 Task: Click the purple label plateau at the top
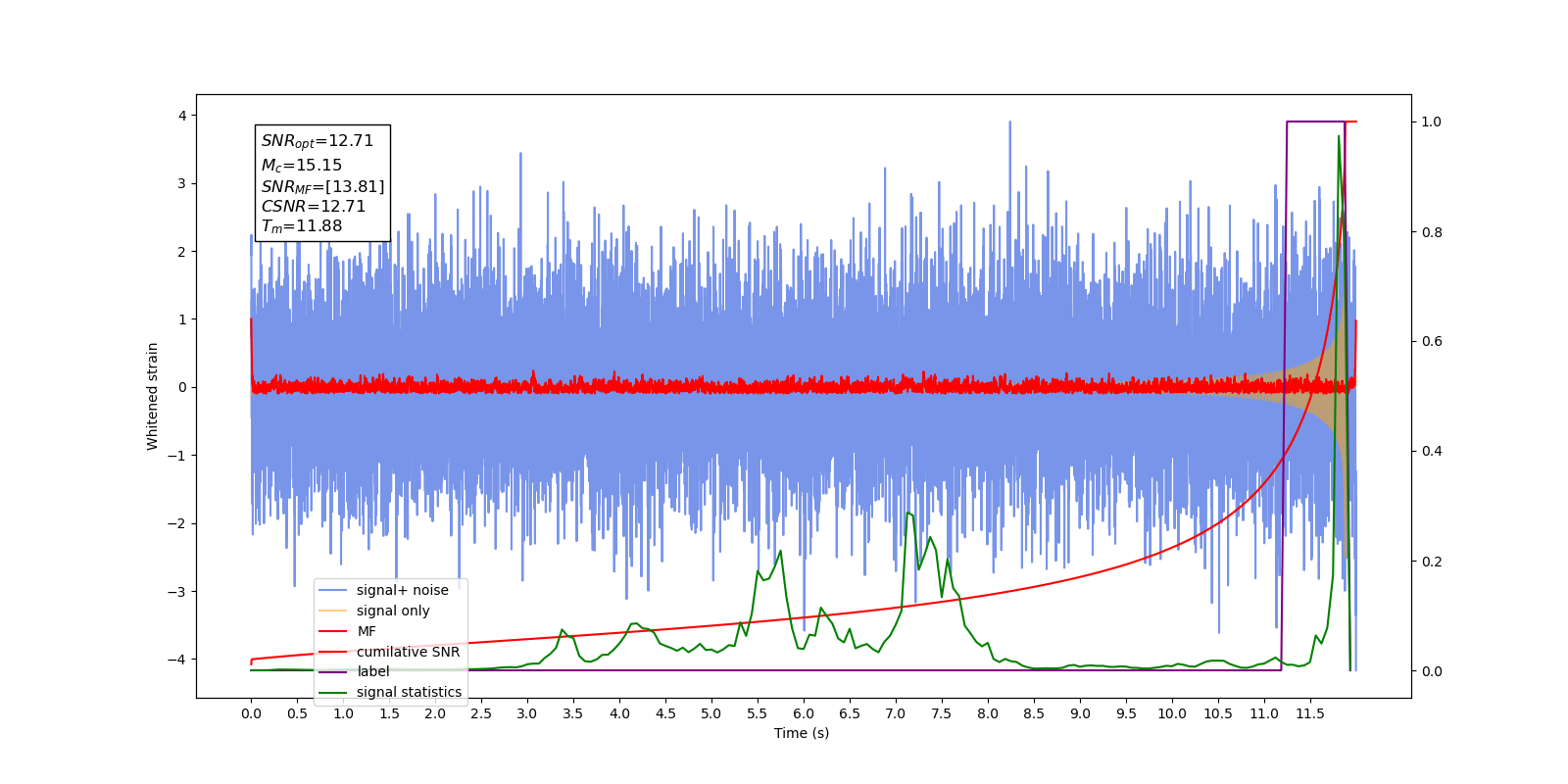(1315, 122)
